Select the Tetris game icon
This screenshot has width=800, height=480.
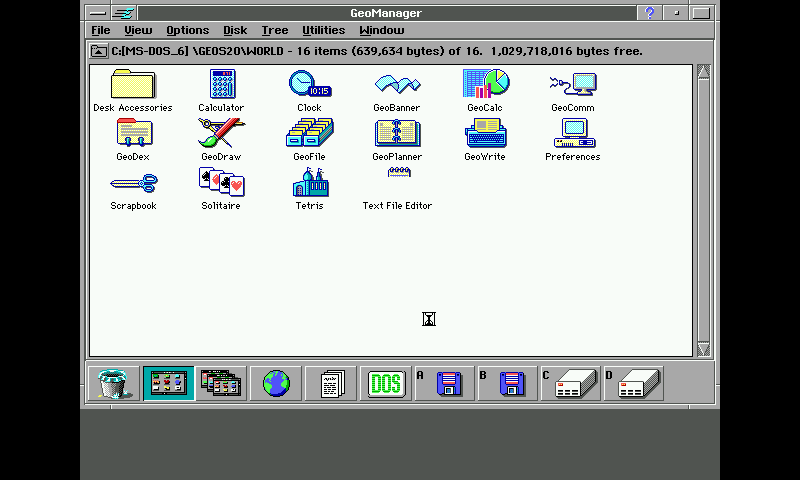pyautogui.click(x=309, y=183)
